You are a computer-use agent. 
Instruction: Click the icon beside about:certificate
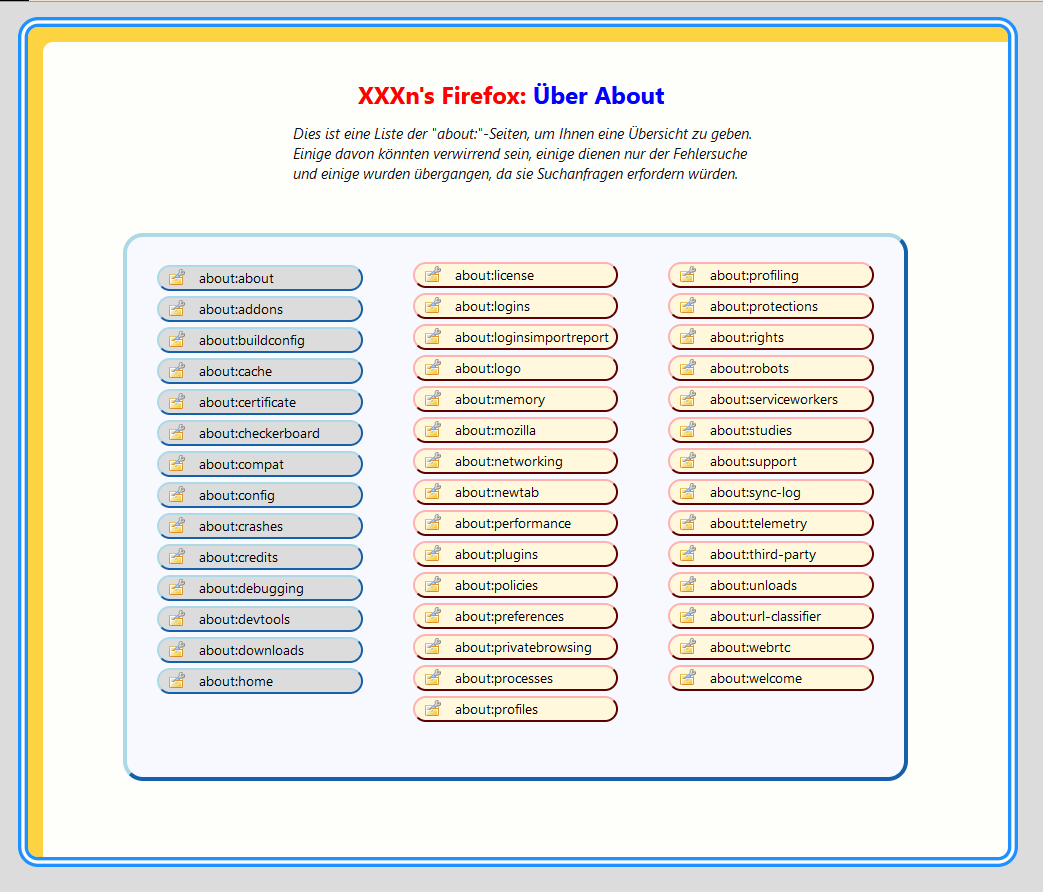pos(176,402)
